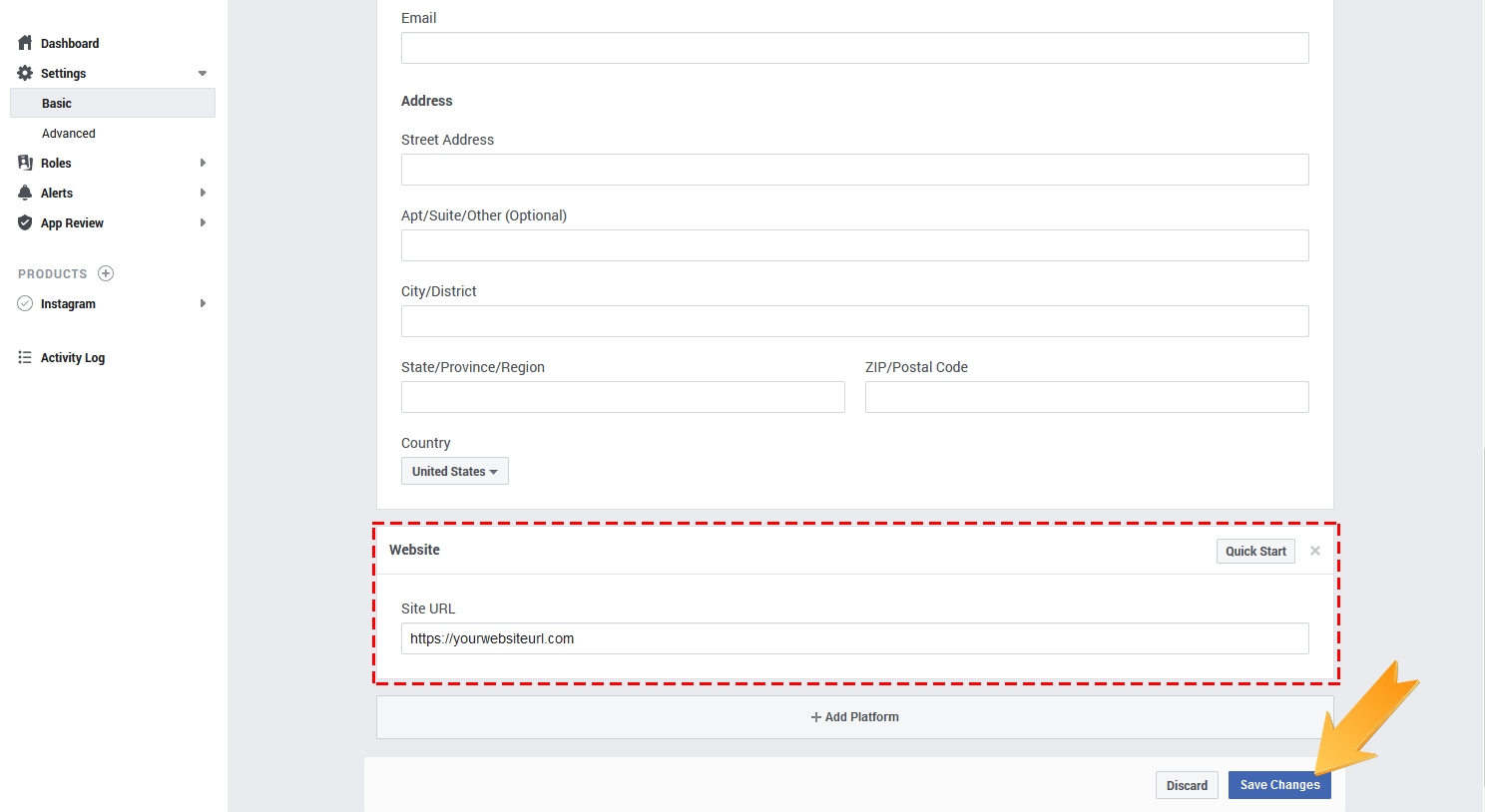Viewport: 1485px width, 812px height.
Task: Open the Country dropdown United States
Action: click(454, 471)
